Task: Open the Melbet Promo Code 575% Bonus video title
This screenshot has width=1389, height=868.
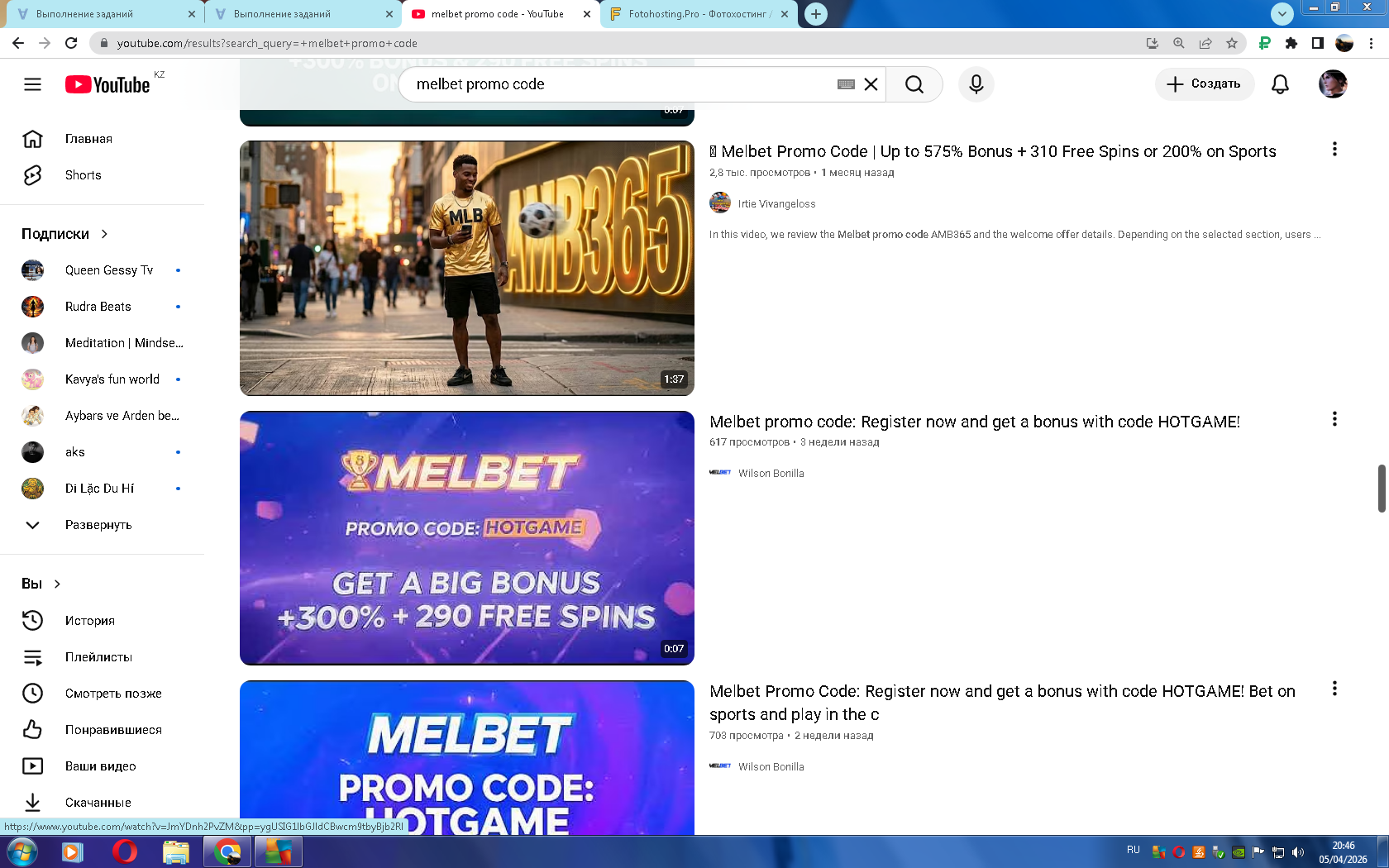Action: click(x=993, y=151)
